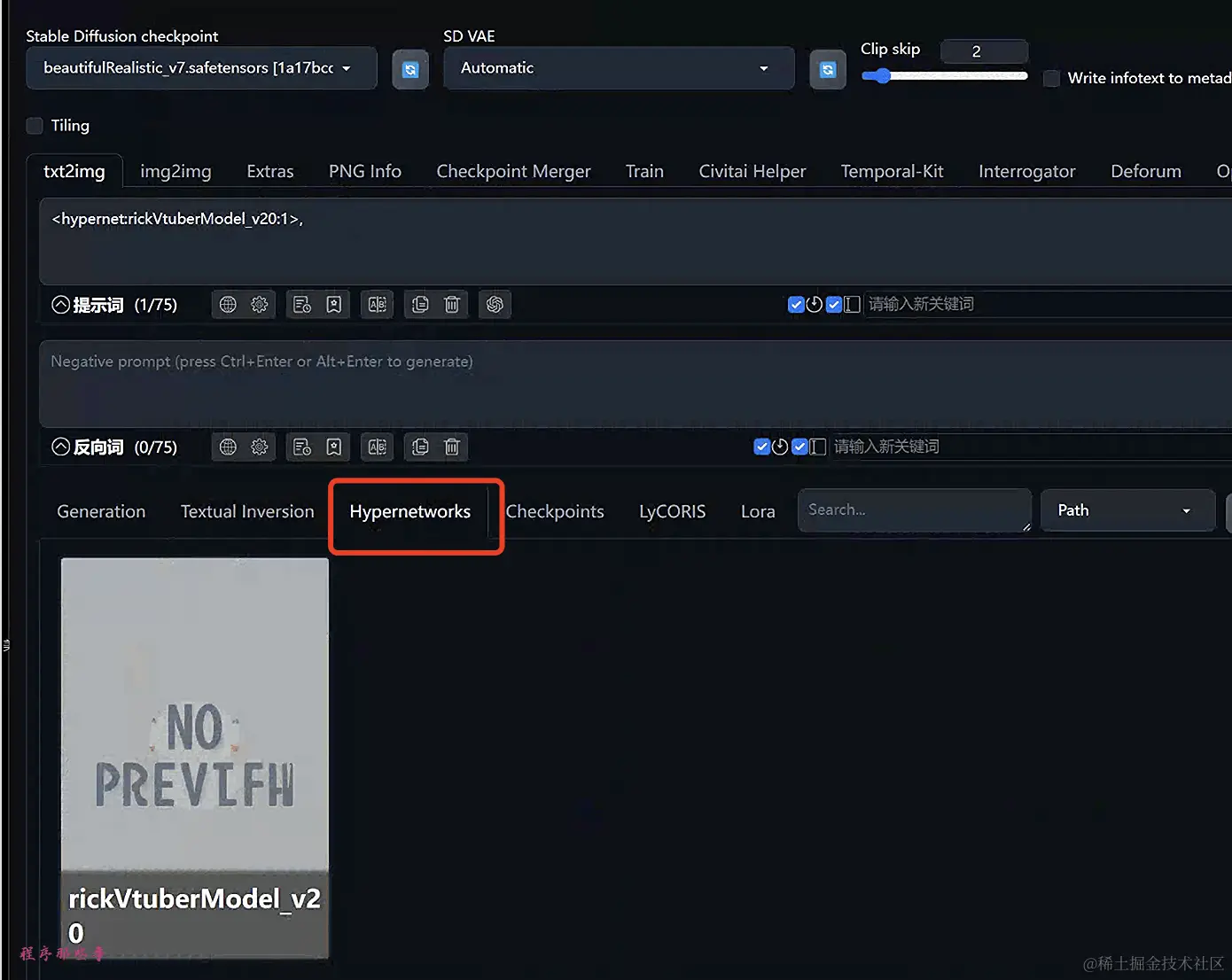This screenshot has width=1232, height=980.
Task: Click the globe language icon in 反向词 toolbar
Action: point(228,447)
